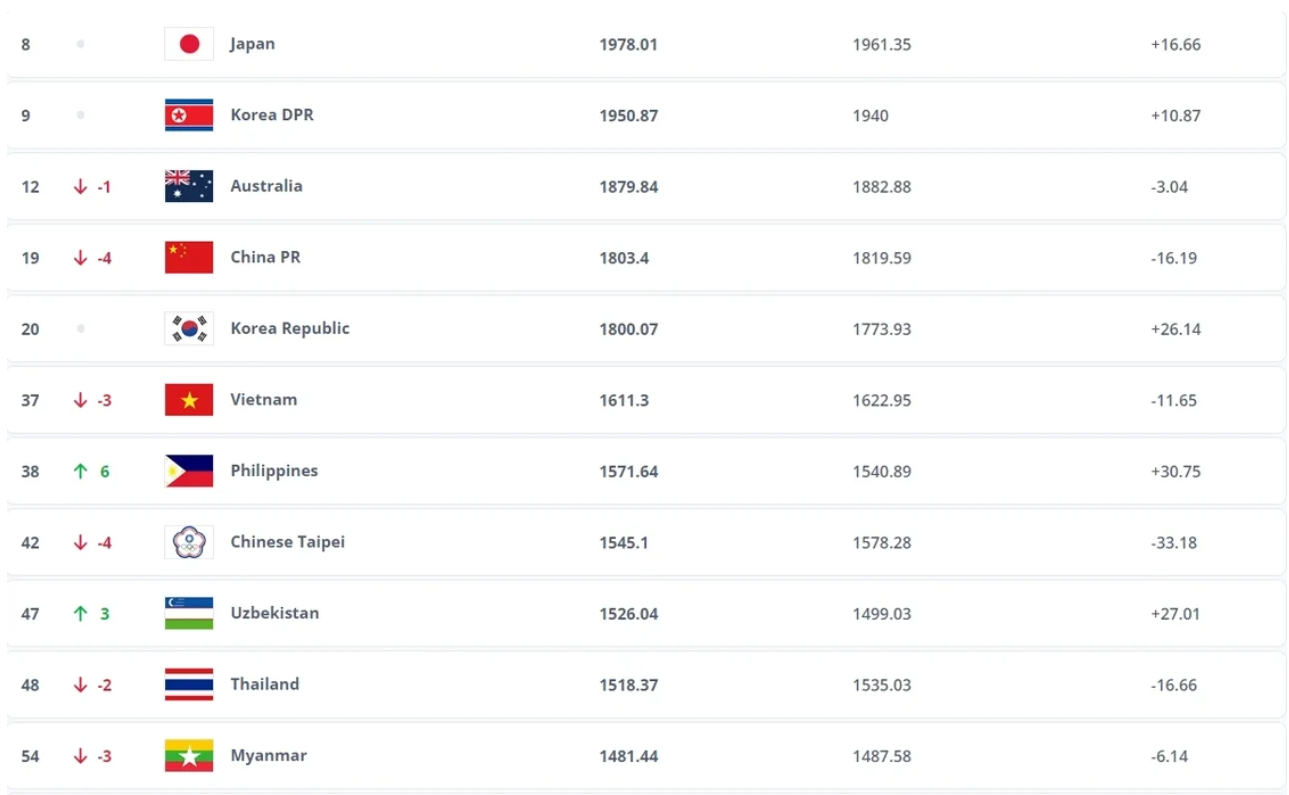Viewport: 1289px width, 795px height.
Task: Click the Australia flag icon
Action: coord(189,186)
